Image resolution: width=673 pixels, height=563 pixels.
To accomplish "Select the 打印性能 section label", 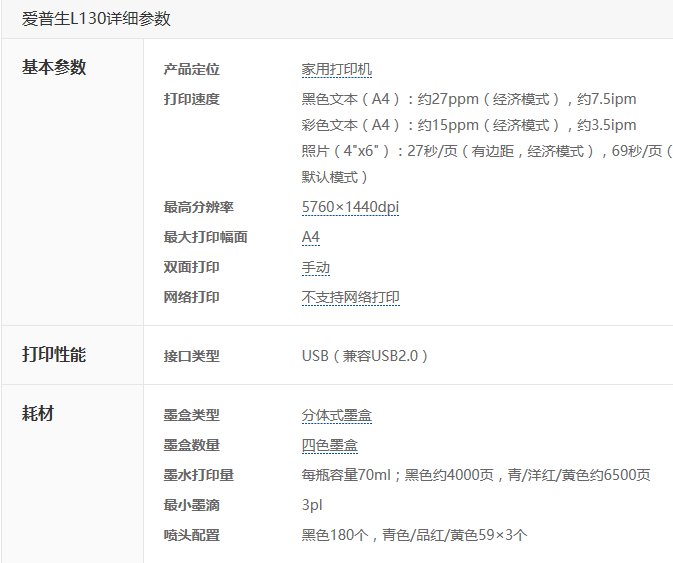I will [x=54, y=354].
